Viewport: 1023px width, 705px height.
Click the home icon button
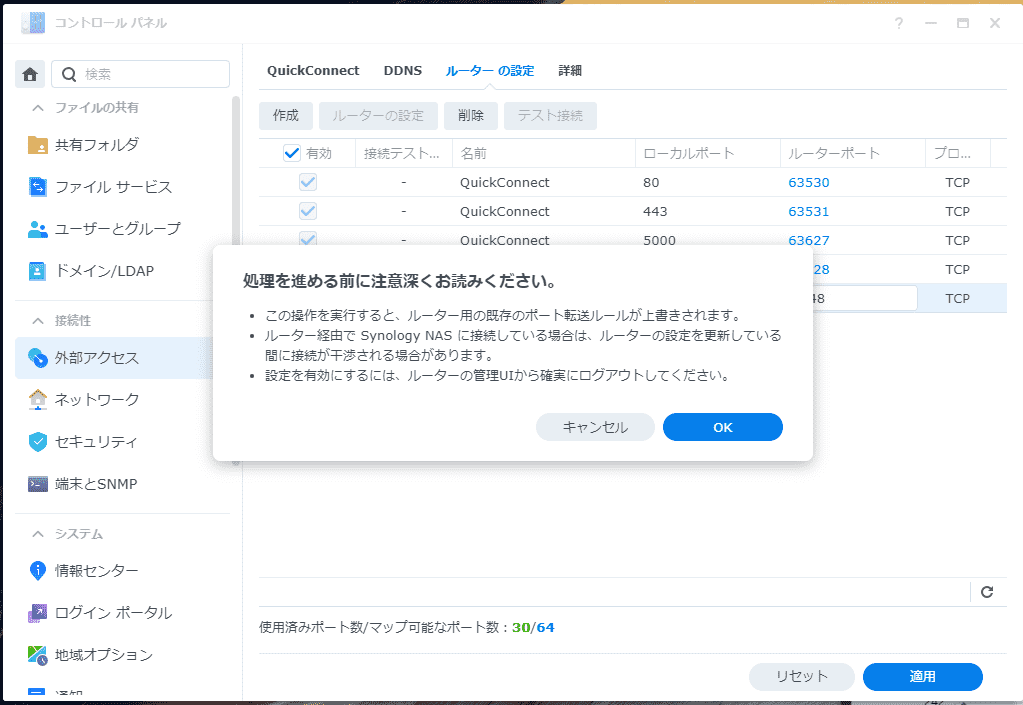(30, 74)
